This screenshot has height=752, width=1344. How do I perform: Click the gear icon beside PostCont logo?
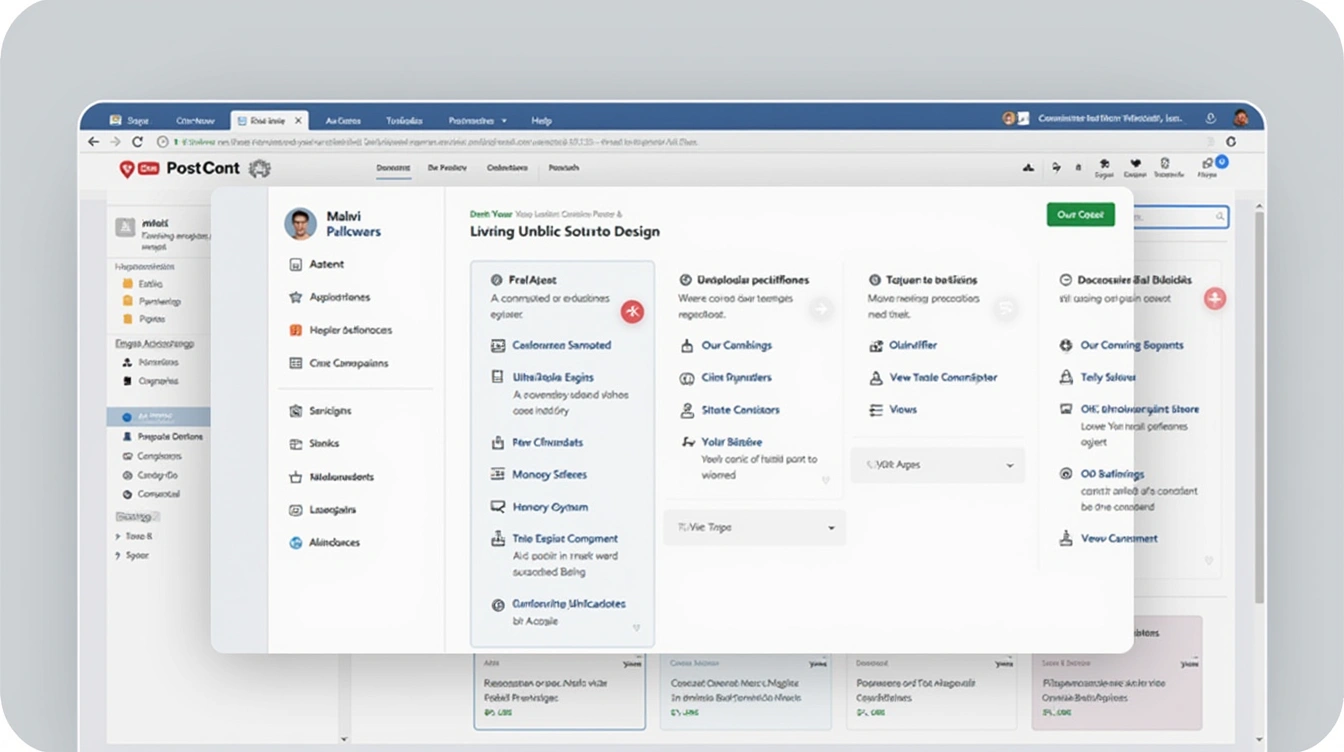[260, 169]
